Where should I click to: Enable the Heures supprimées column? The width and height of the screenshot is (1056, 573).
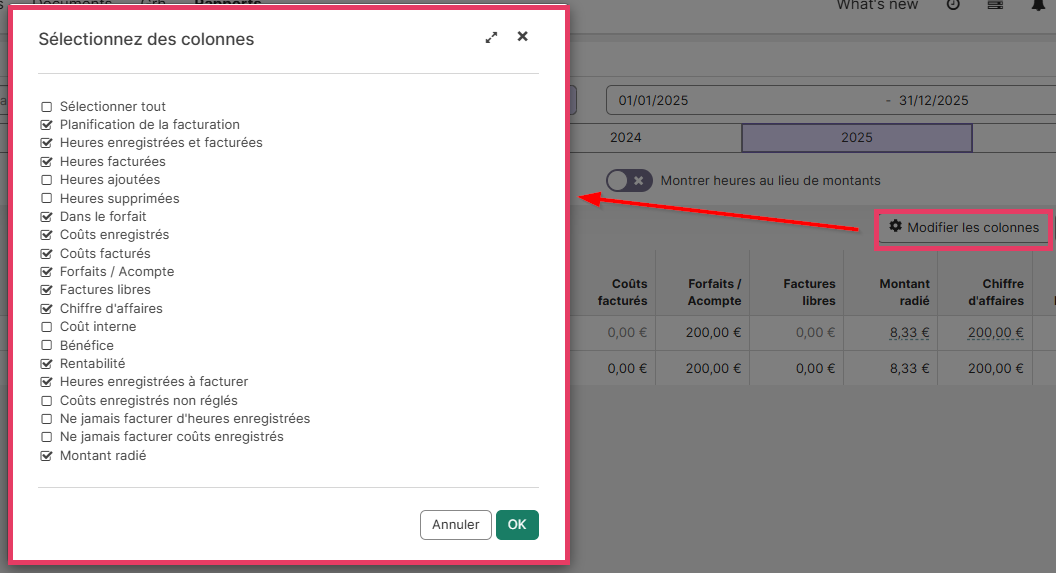46,199
